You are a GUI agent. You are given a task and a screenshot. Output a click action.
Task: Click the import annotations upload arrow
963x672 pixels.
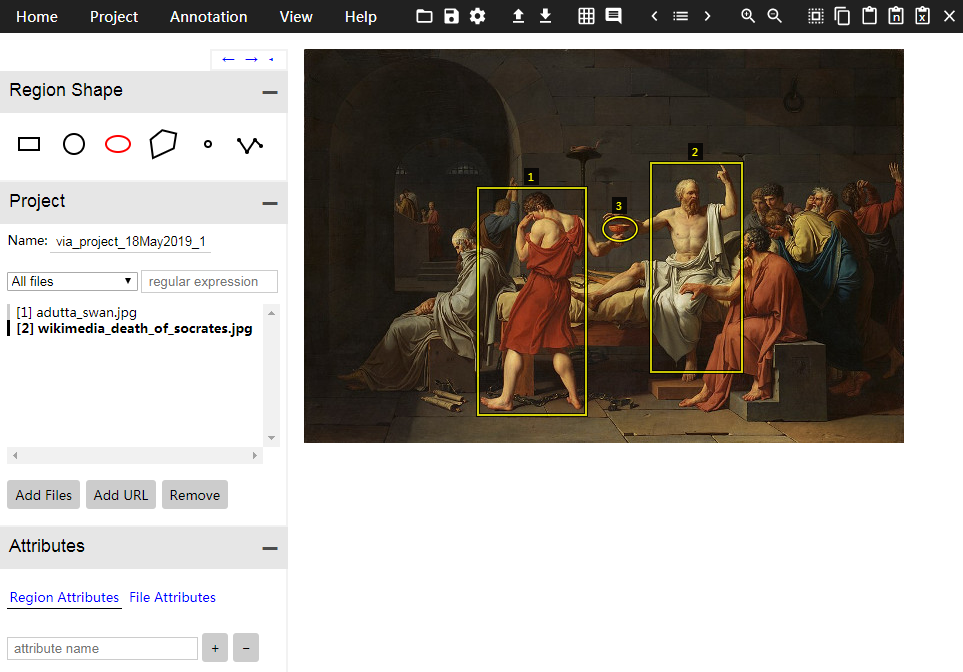coord(518,16)
